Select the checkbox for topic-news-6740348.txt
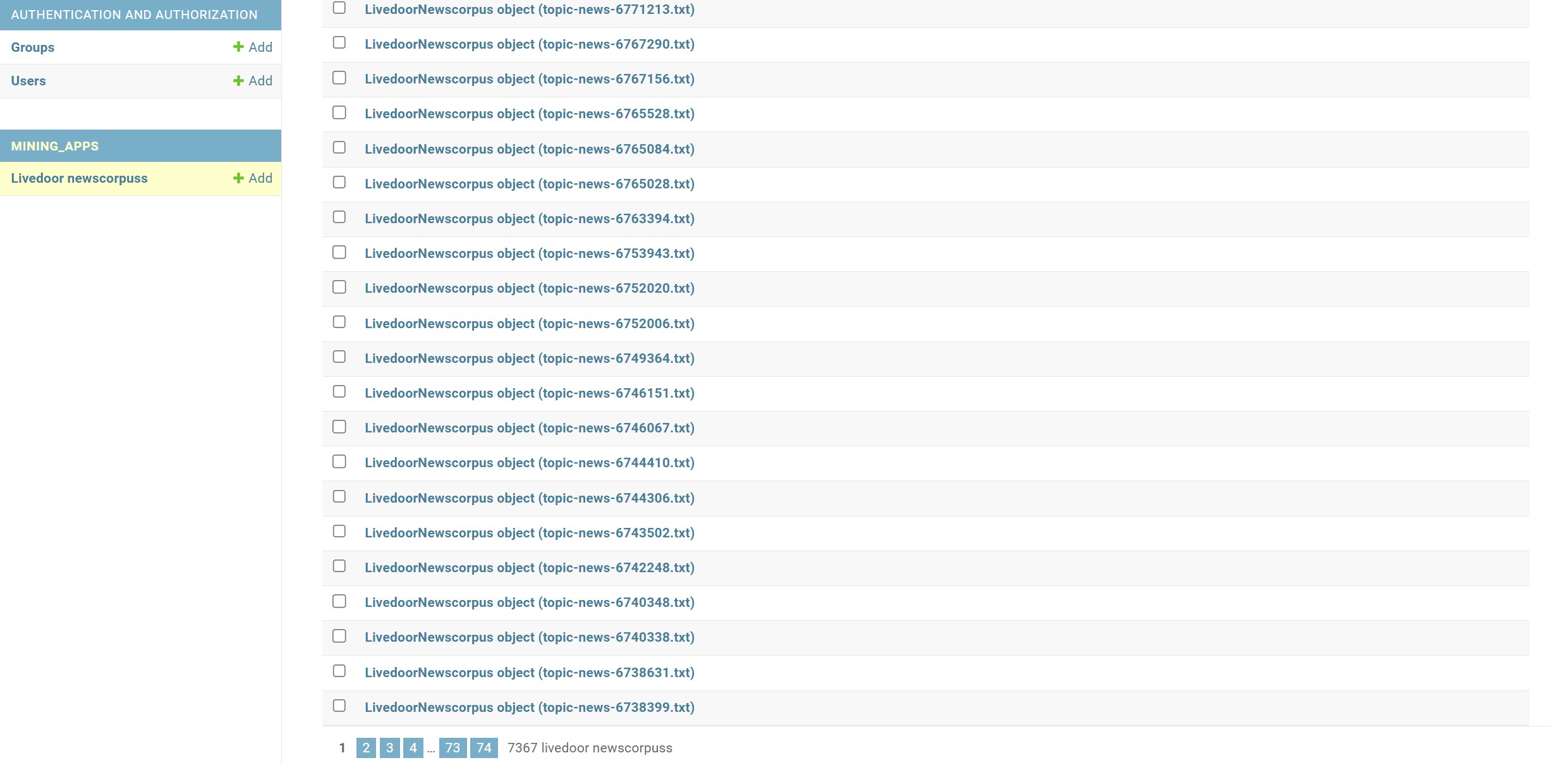The width and height of the screenshot is (1568, 765). point(339,601)
